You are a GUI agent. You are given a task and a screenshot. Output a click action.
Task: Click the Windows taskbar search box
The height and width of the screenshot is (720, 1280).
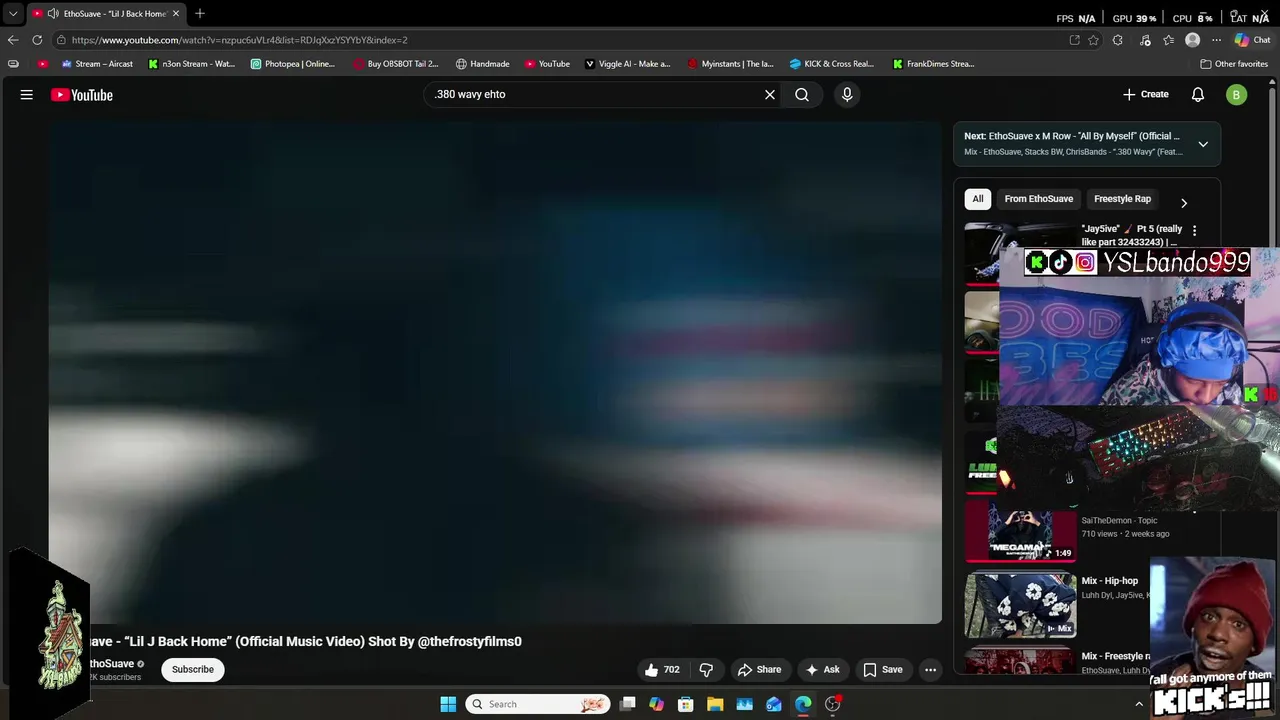(537, 704)
